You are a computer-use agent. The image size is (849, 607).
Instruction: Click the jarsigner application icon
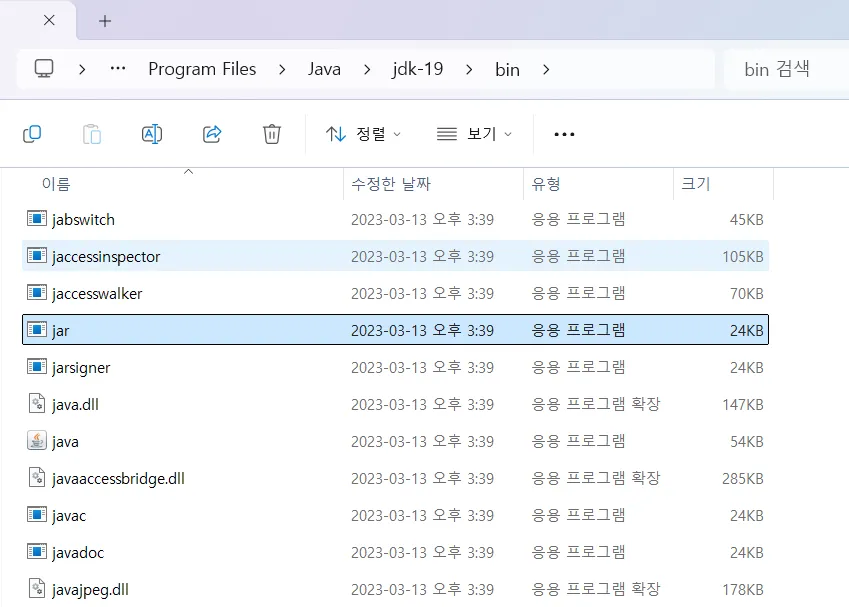pyautogui.click(x=37, y=367)
